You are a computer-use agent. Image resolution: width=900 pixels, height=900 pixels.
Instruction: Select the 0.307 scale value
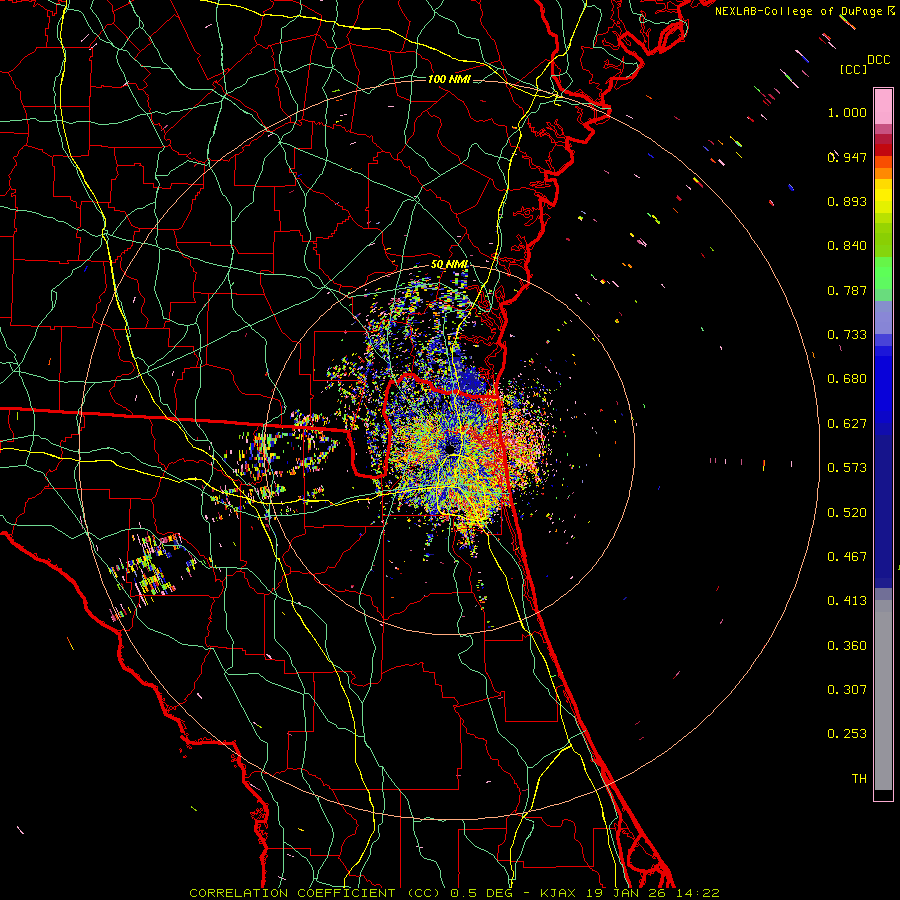coord(847,690)
